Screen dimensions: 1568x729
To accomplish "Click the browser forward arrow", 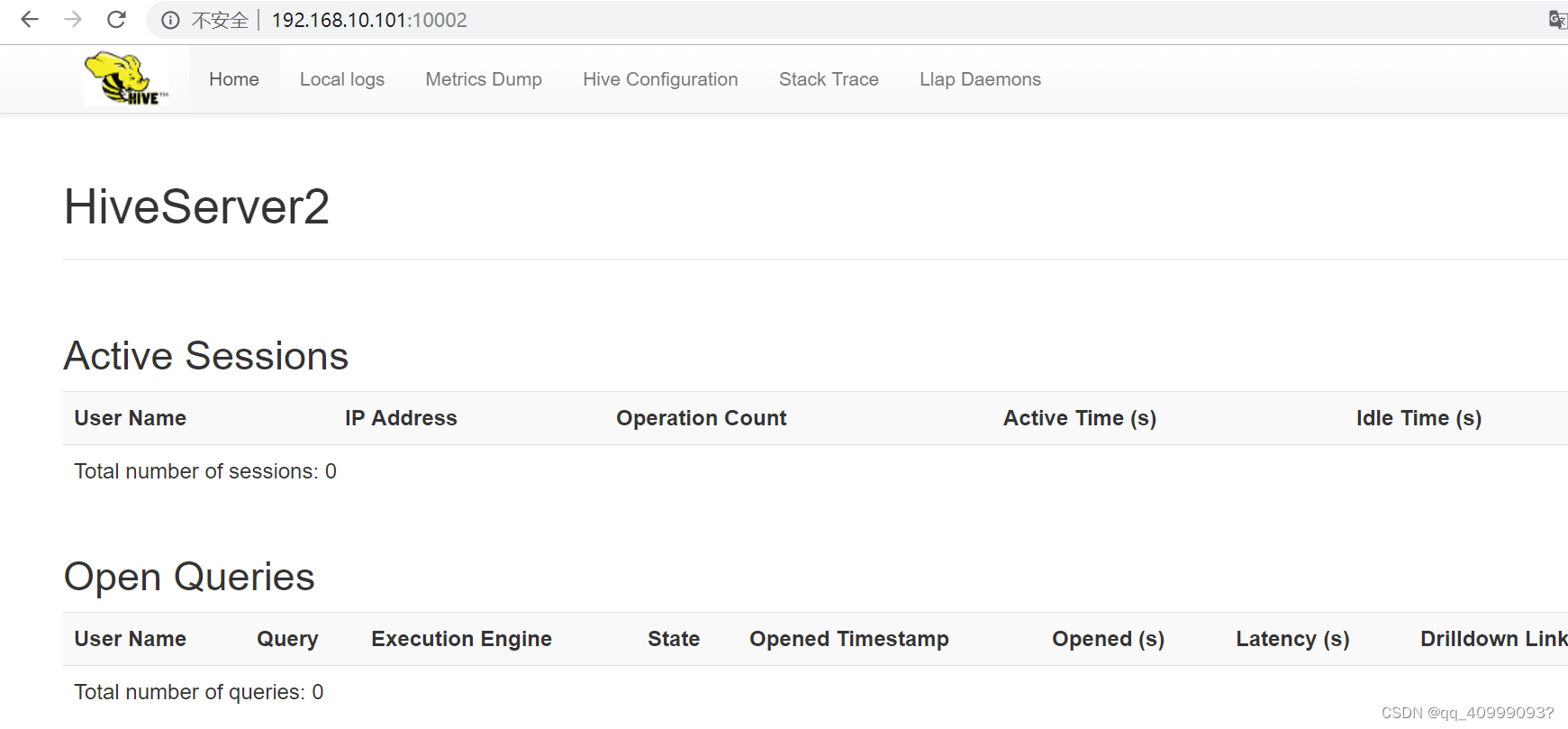I will 73,20.
